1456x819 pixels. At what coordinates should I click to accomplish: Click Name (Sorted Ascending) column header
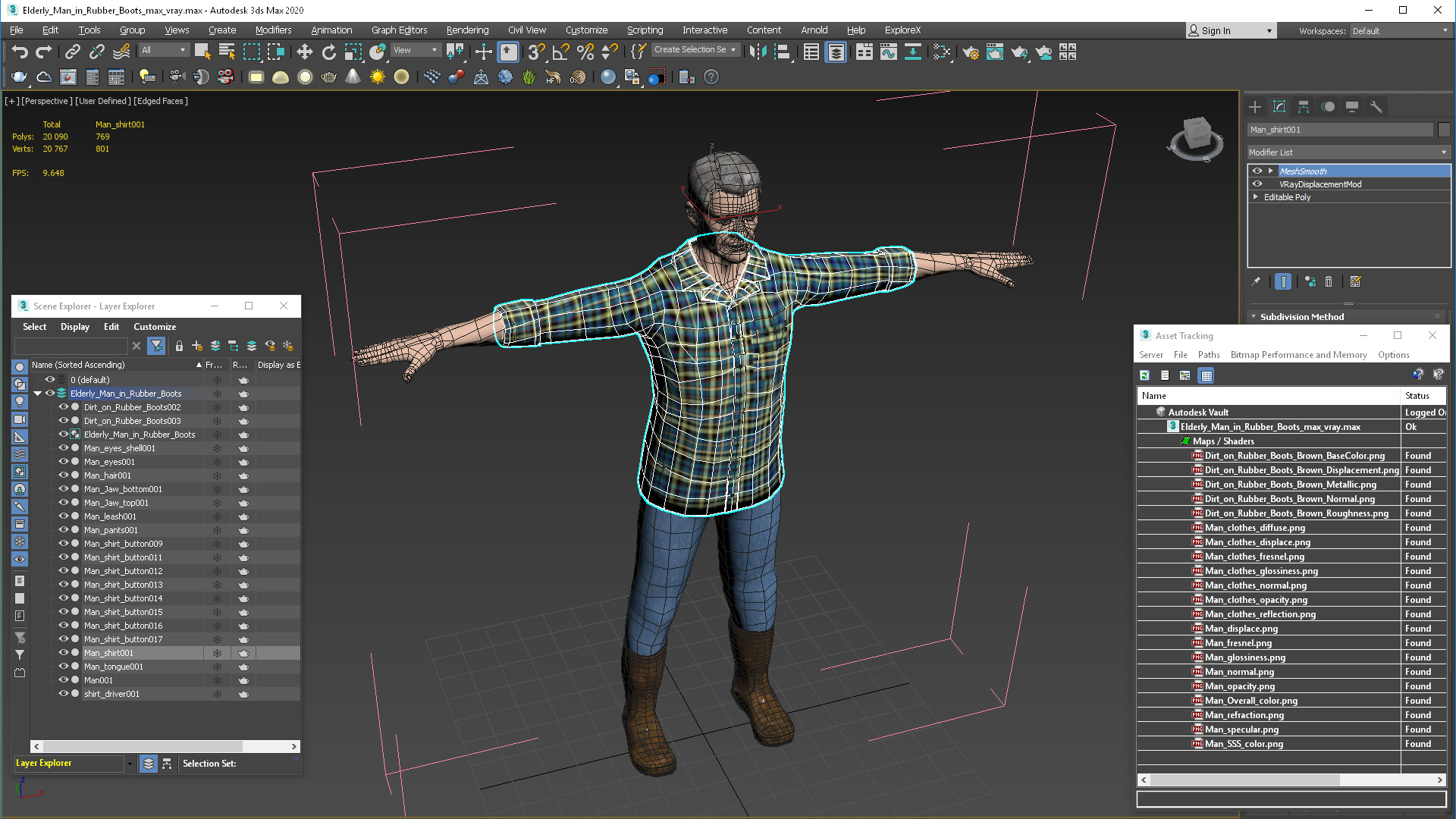117,365
